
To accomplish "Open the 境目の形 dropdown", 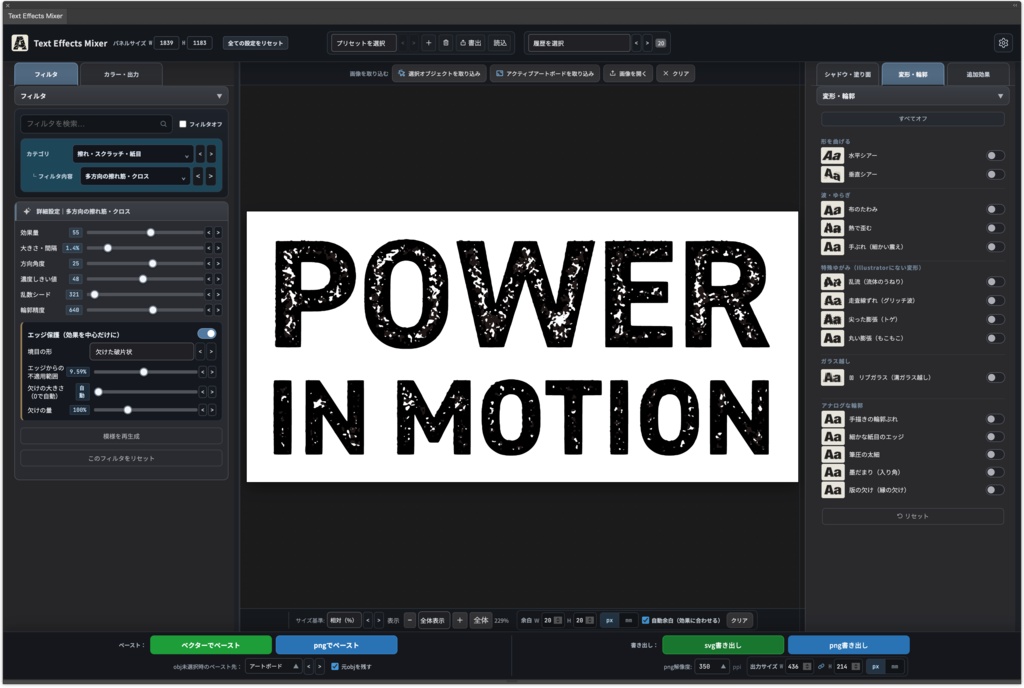I will 142,352.
